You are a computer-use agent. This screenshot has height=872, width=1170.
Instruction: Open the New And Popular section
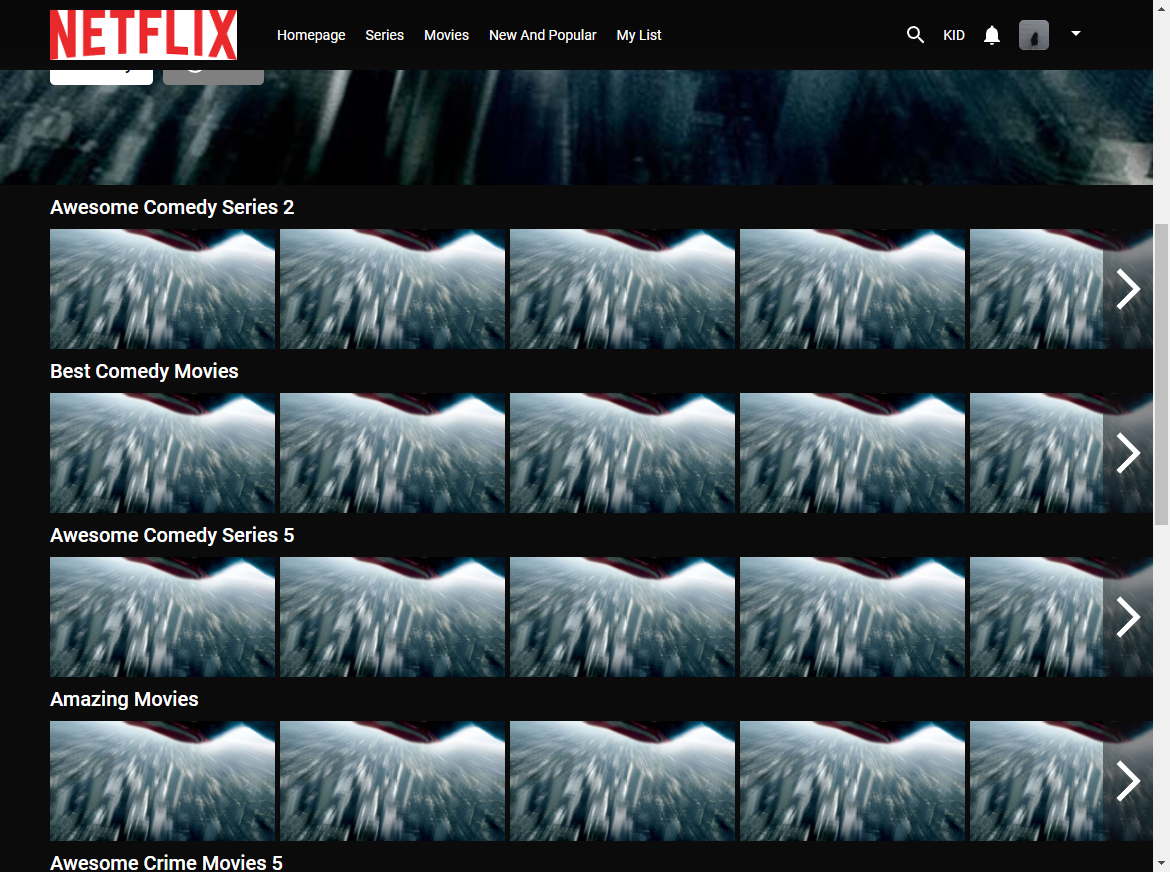[543, 35]
